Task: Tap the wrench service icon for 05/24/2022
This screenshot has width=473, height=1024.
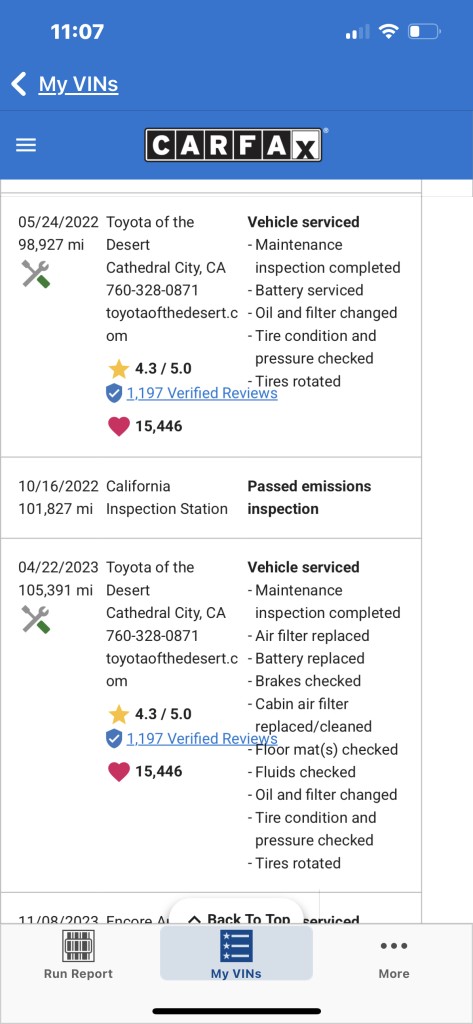Action: tap(35, 274)
